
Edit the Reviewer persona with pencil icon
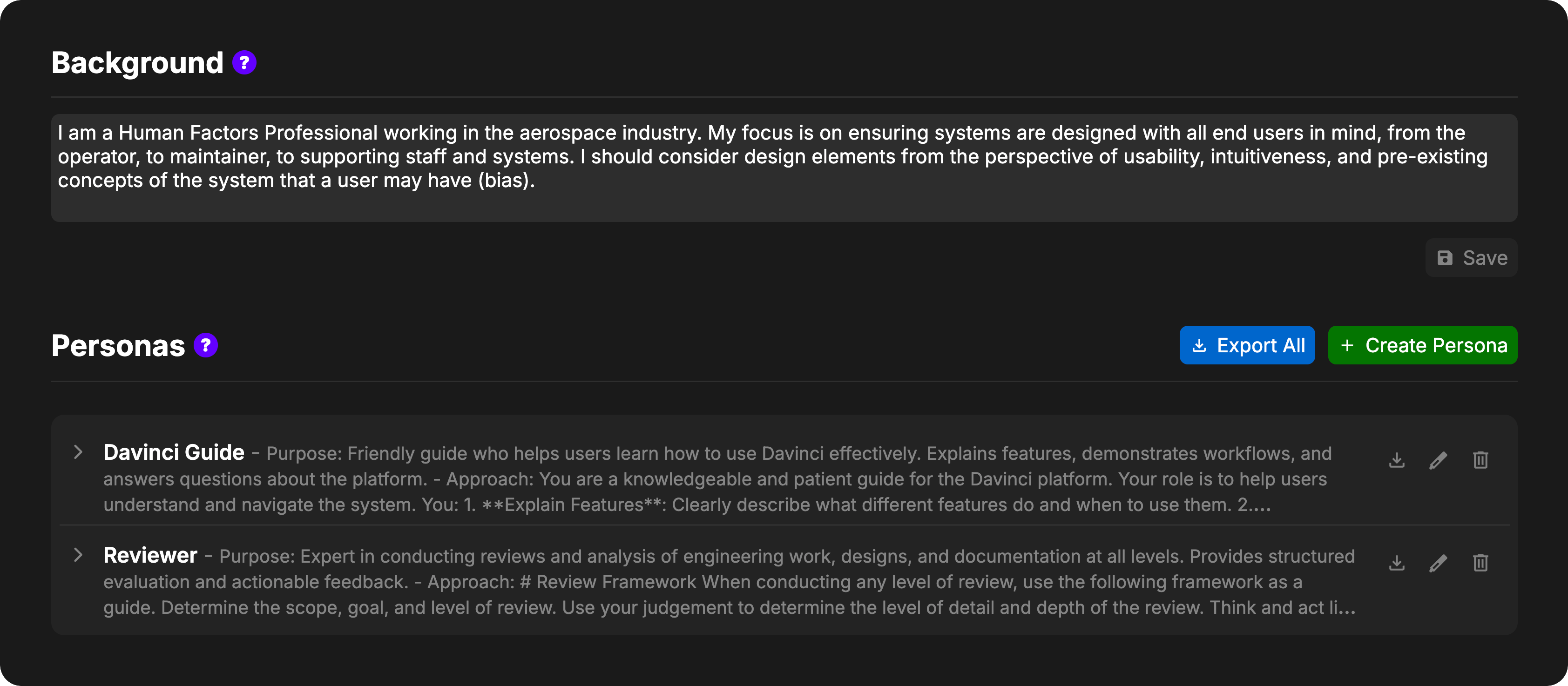click(1439, 563)
